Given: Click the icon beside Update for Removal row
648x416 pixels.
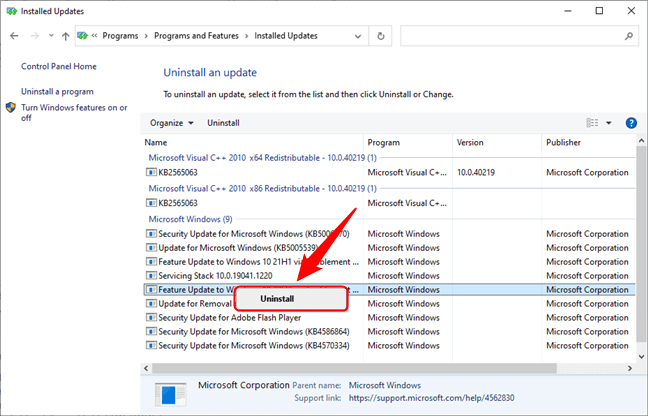Looking at the screenshot, I should click(x=151, y=304).
